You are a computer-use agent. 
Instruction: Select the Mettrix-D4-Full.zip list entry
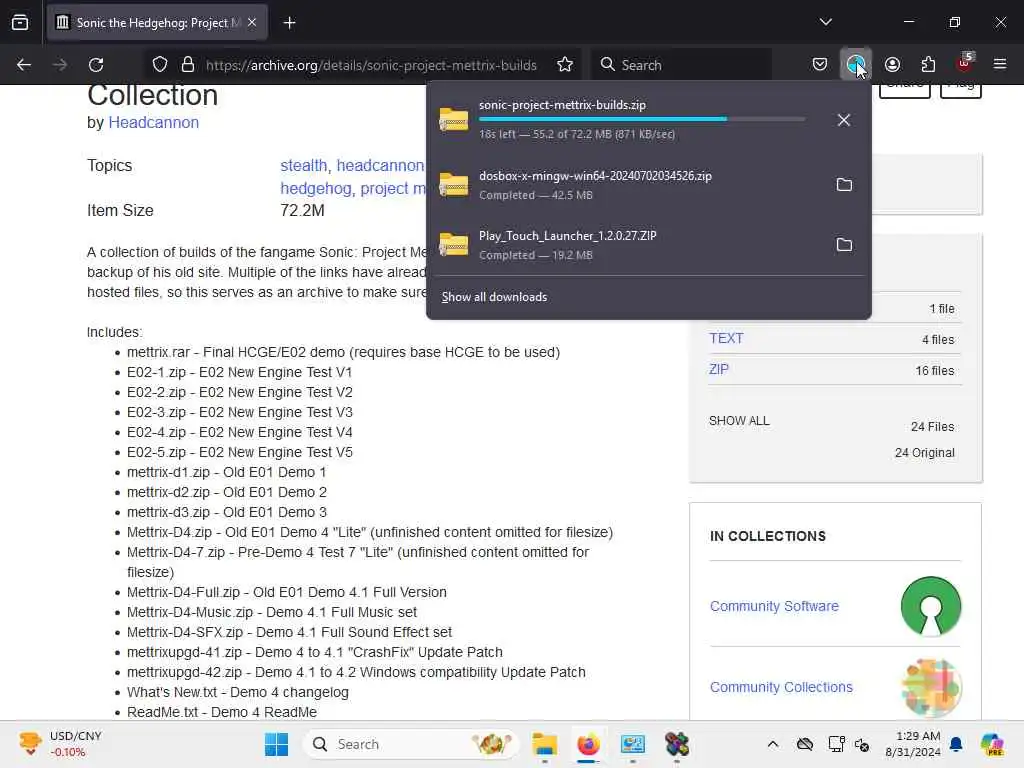[287, 592]
